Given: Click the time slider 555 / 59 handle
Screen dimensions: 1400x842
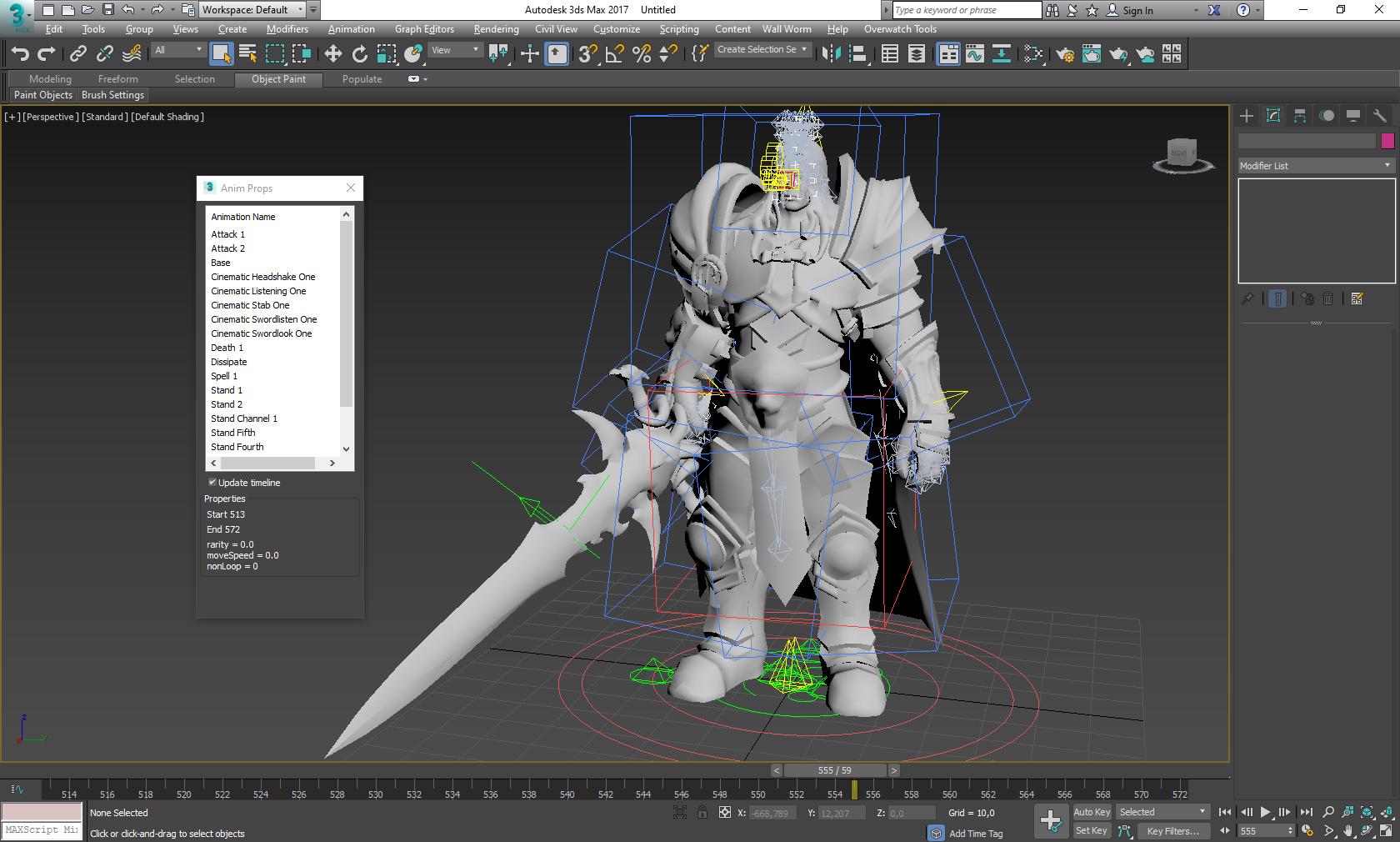Looking at the screenshot, I should (834, 770).
